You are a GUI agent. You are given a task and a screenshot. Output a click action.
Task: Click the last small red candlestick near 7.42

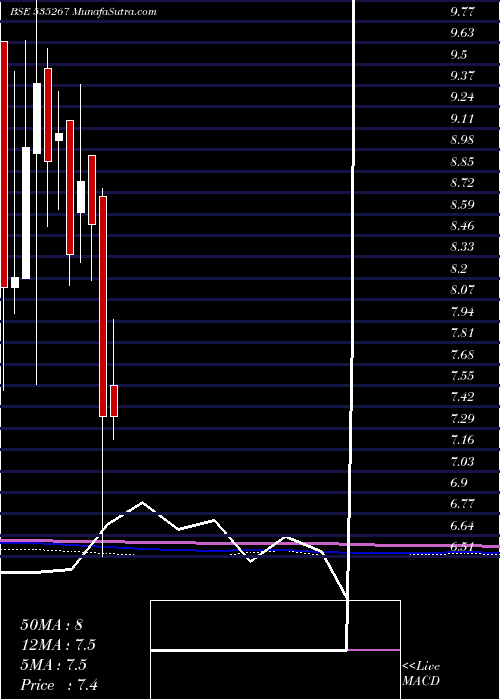(x=114, y=401)
